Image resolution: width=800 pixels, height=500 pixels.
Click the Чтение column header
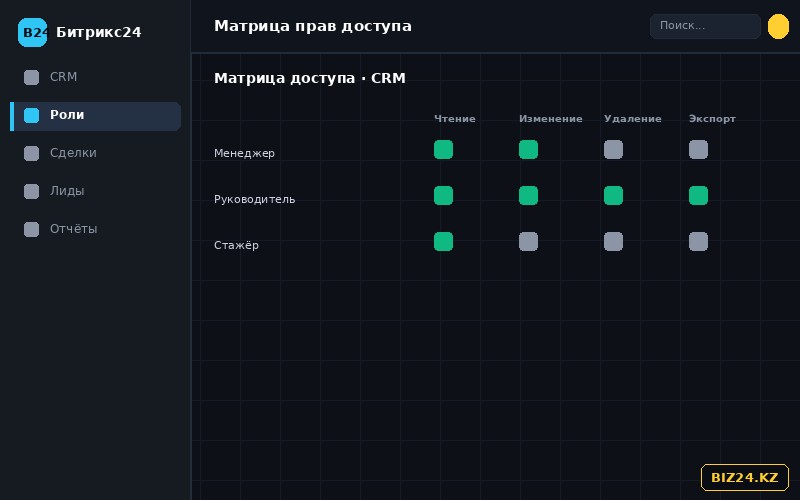455,119
